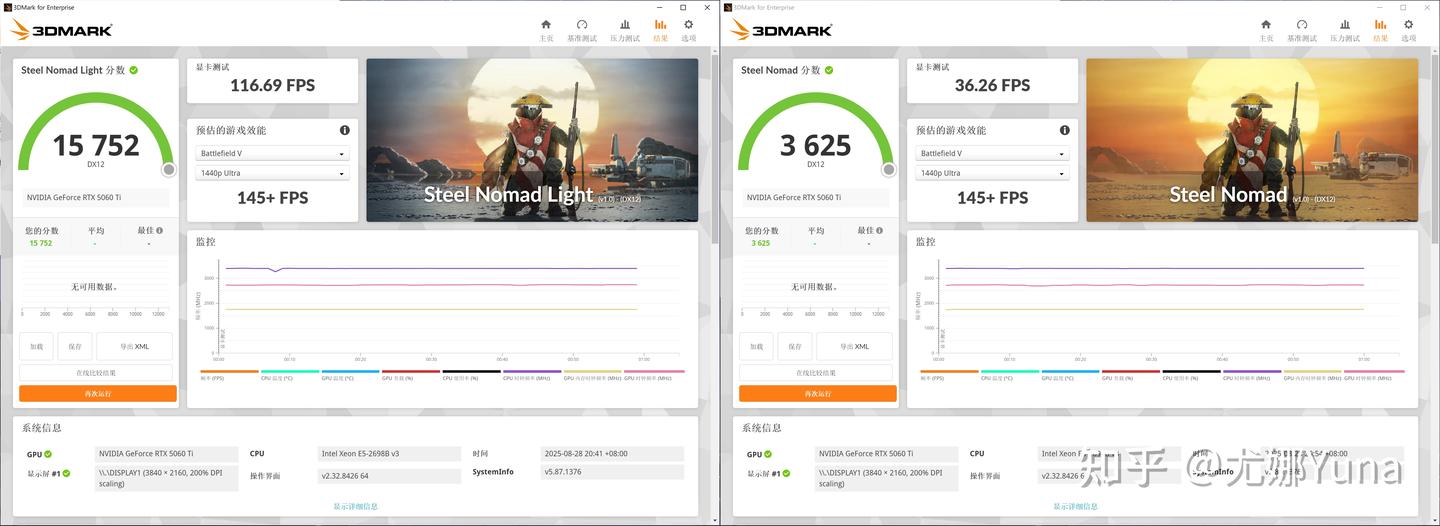Viewport: 1440px width, 526px height.
Task: Toggle GPU 内存时钟频率 series in 3 625 window chart
Action: 1312,375
